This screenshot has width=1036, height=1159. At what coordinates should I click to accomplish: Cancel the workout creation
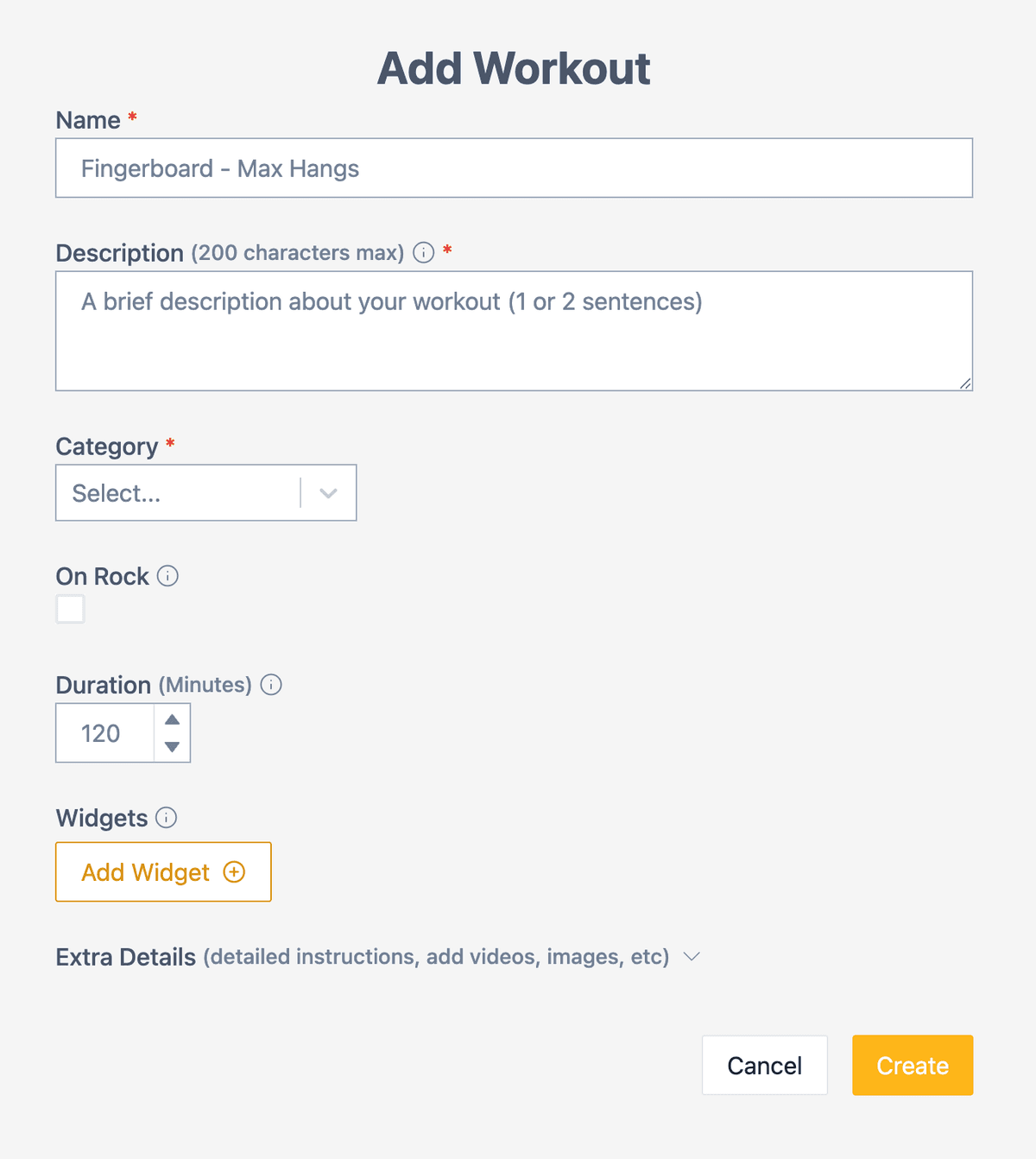(x=764, y=1065)
